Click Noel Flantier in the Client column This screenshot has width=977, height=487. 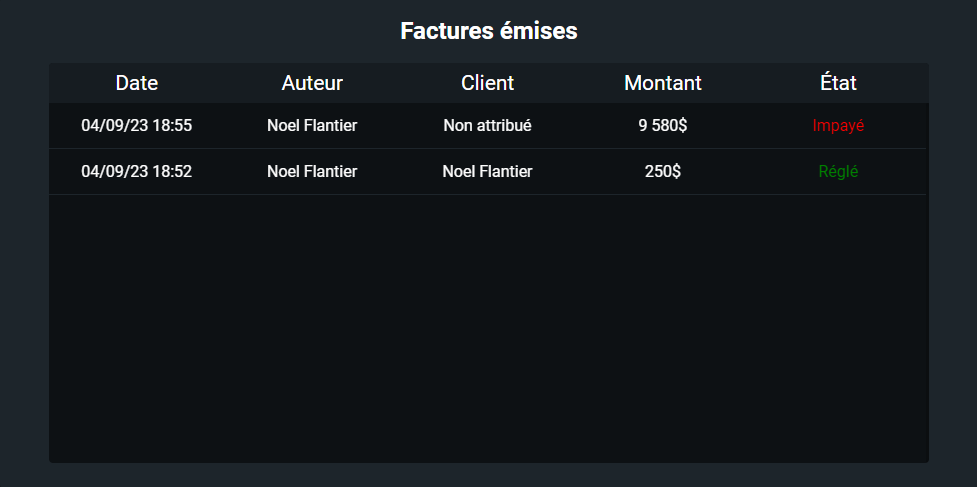(487, 172)
